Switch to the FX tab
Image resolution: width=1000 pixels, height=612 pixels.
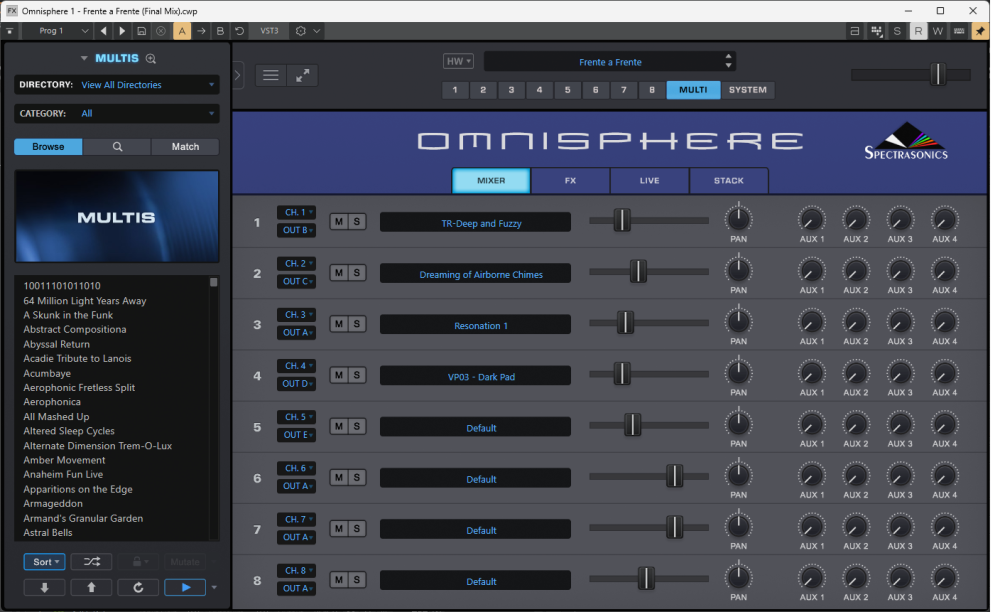pos(570,181)
